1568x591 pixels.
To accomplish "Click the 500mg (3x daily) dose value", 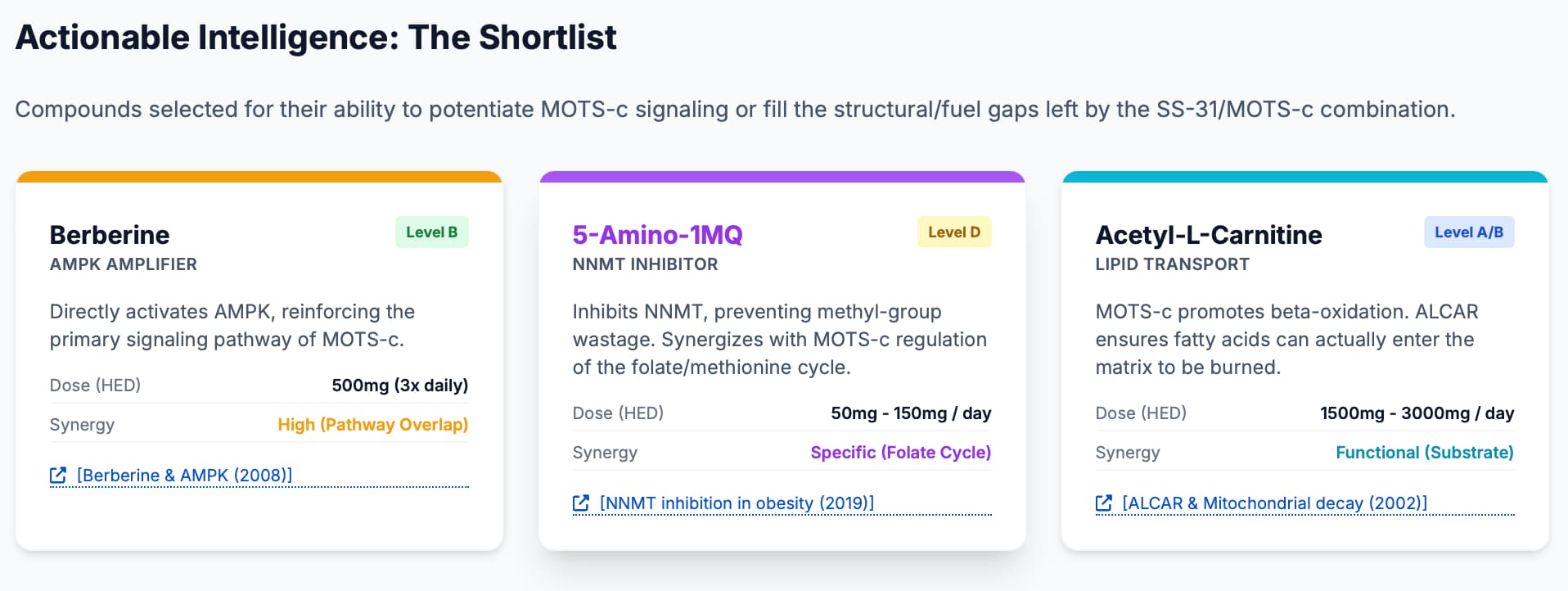I will [399, 386].
